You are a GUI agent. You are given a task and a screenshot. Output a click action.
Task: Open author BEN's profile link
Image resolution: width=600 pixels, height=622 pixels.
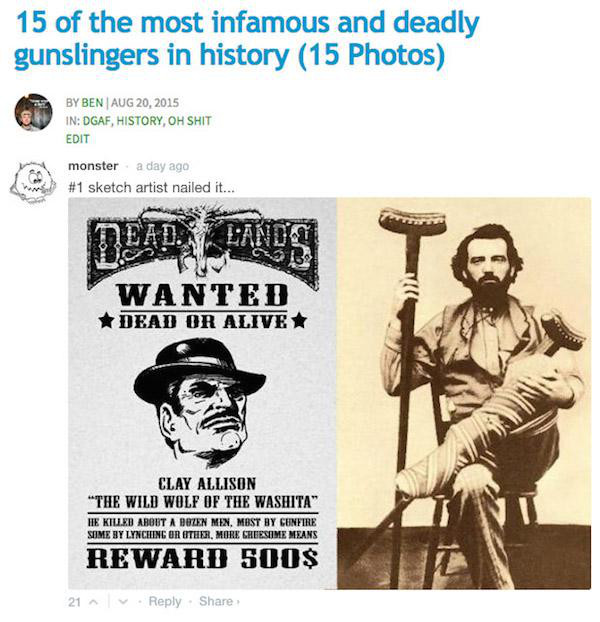pos(92,103)
